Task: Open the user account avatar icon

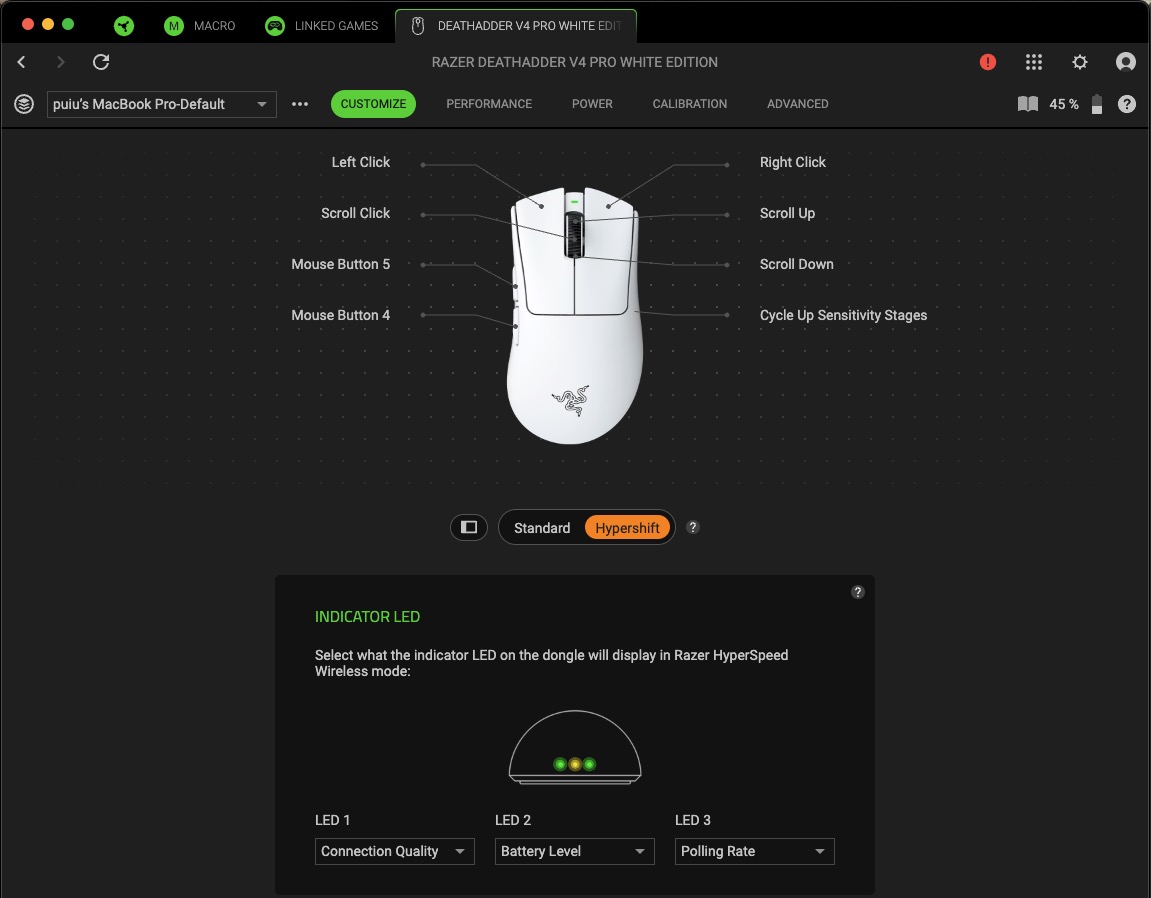Action: coord(1126,62)
